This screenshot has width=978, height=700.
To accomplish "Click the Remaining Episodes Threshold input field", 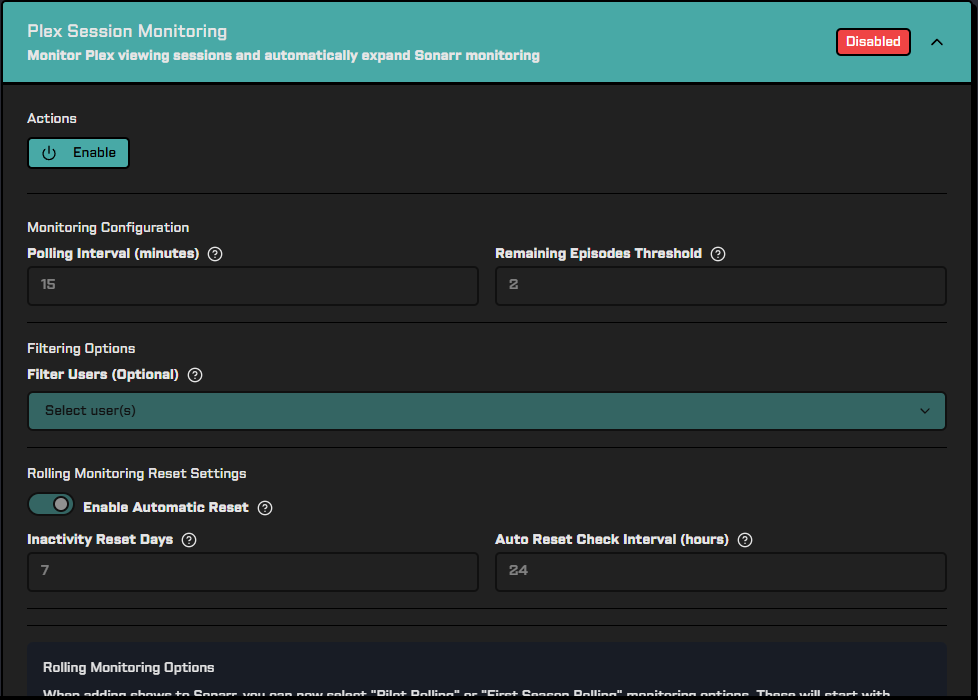I will point(720,286).
